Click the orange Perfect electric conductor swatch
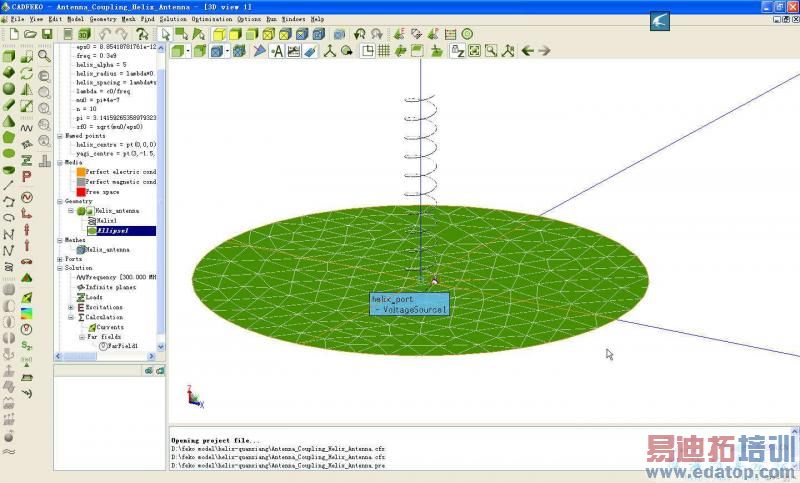800x483 pixels. tap(79, 171)
